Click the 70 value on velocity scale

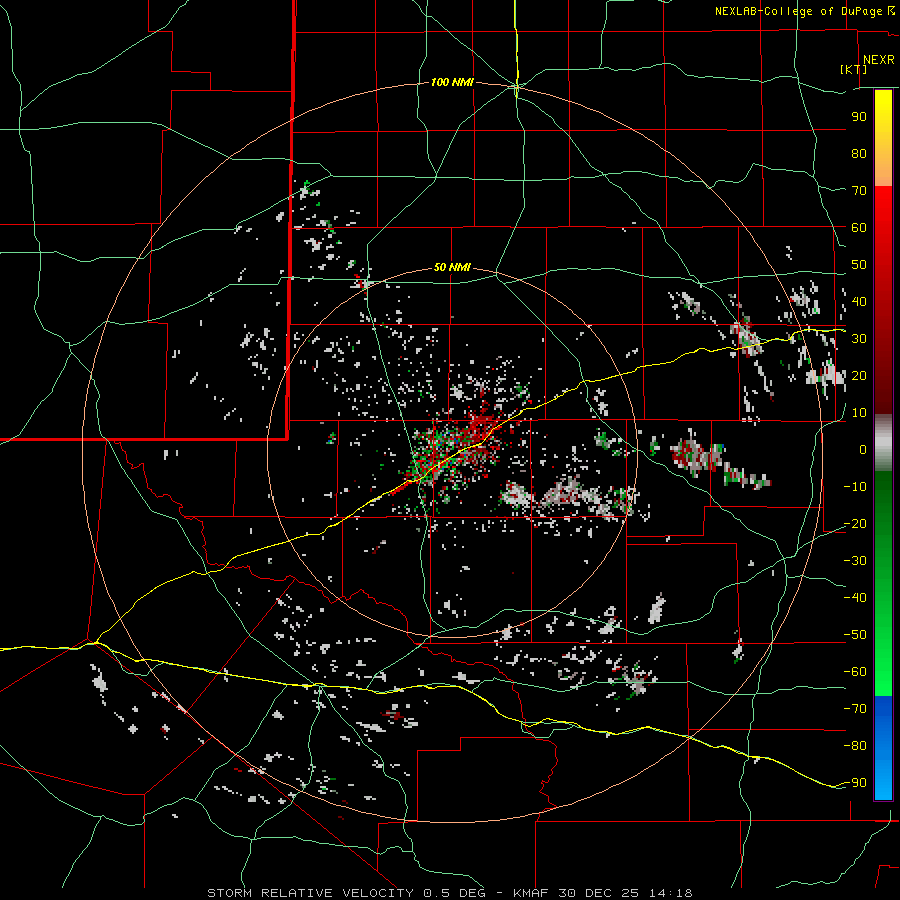[859, 191]
